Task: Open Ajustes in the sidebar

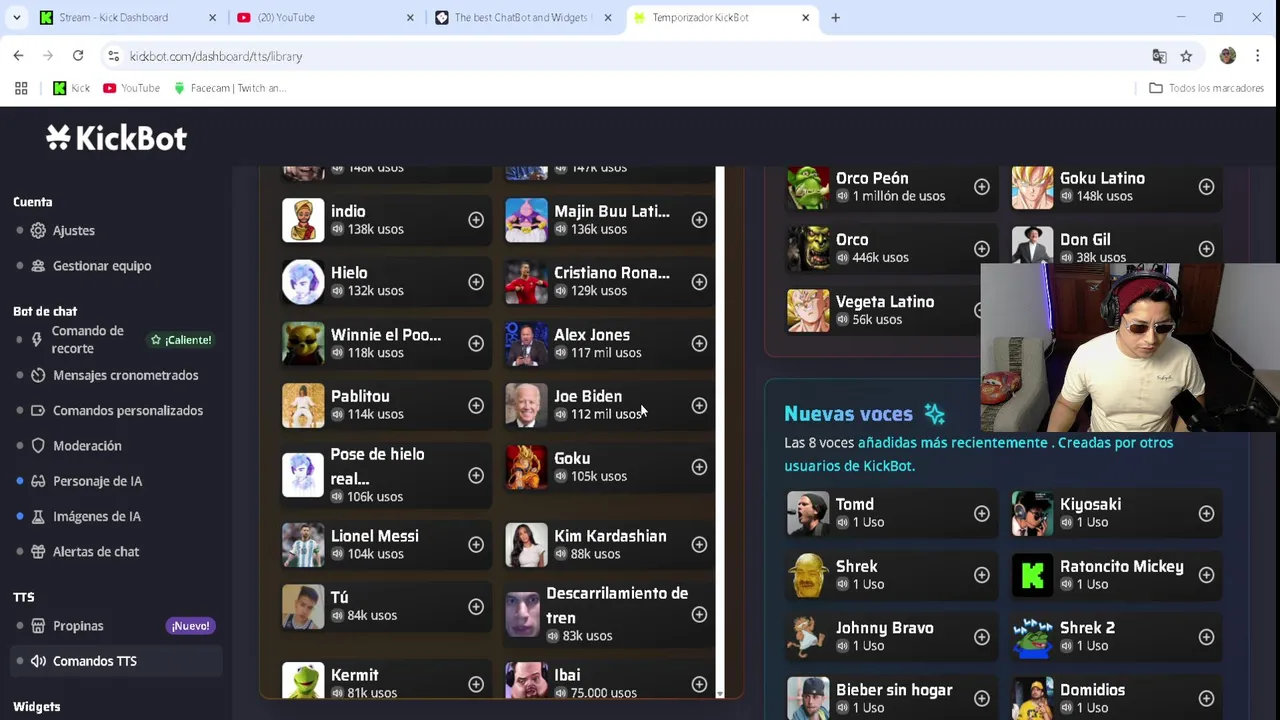Action: pyautogui.click(x=73, y=230)
